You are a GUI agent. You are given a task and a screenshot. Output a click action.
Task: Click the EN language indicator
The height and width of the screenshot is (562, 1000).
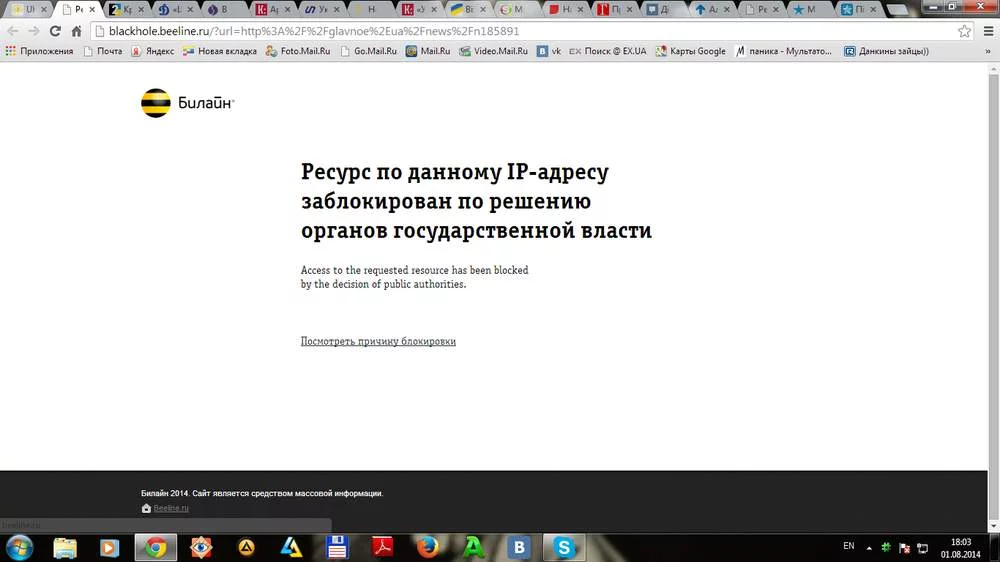tap(849, 546)
